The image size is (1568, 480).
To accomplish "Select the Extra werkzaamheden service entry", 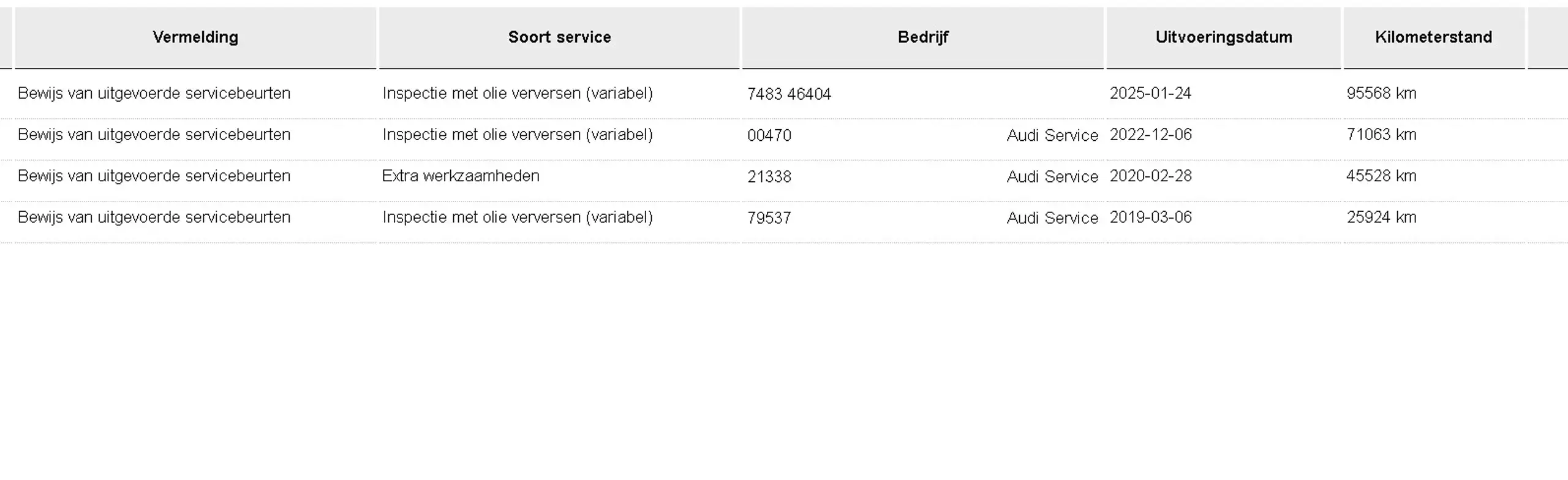I will click(461, 176).
